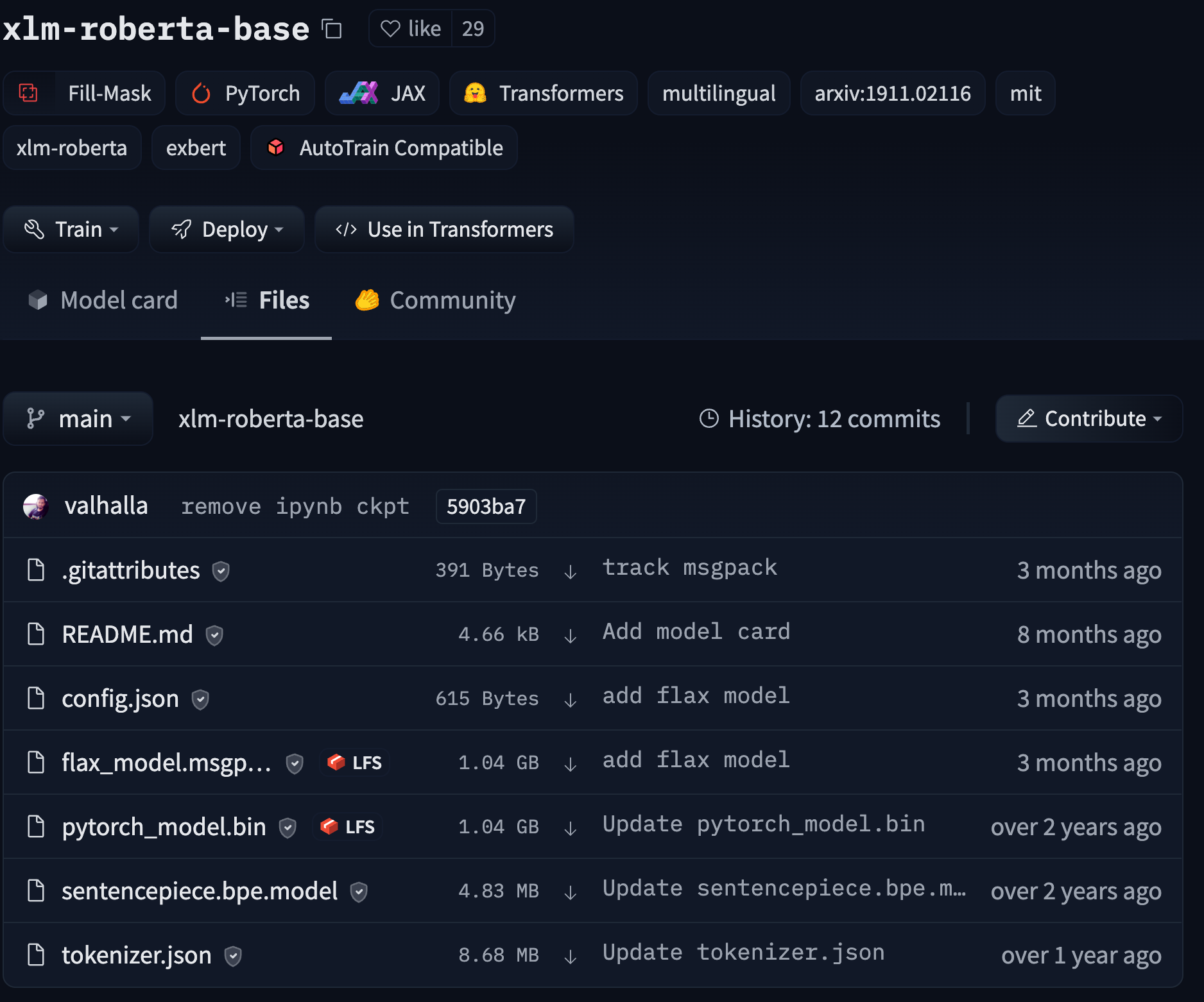Open the Community tab

pyautogui.click(x=436, y=300)
